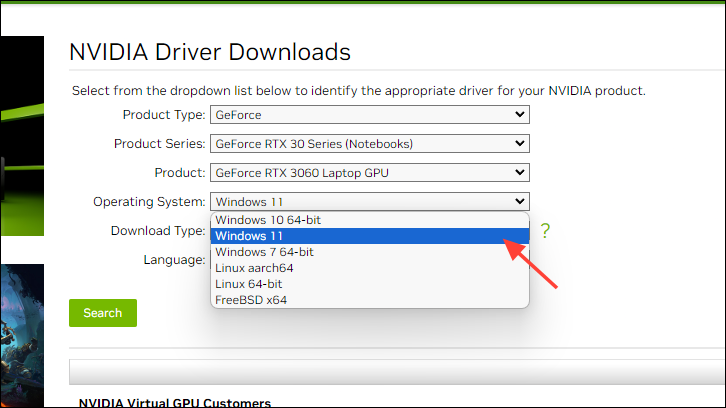This screenshot has height=408, width=726.
Task: Click the green Search button
Action: (x=103, y=313)
